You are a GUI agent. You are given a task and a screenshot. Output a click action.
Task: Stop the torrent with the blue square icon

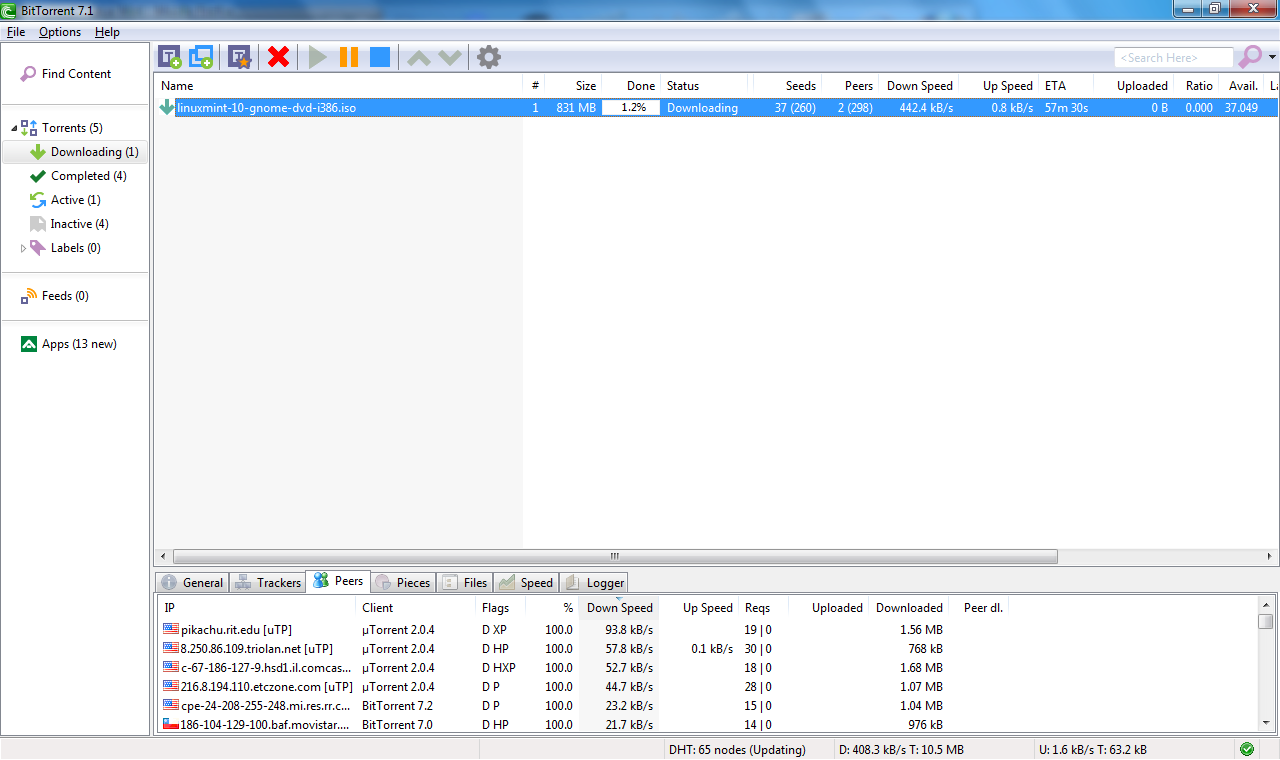[380, 57]
